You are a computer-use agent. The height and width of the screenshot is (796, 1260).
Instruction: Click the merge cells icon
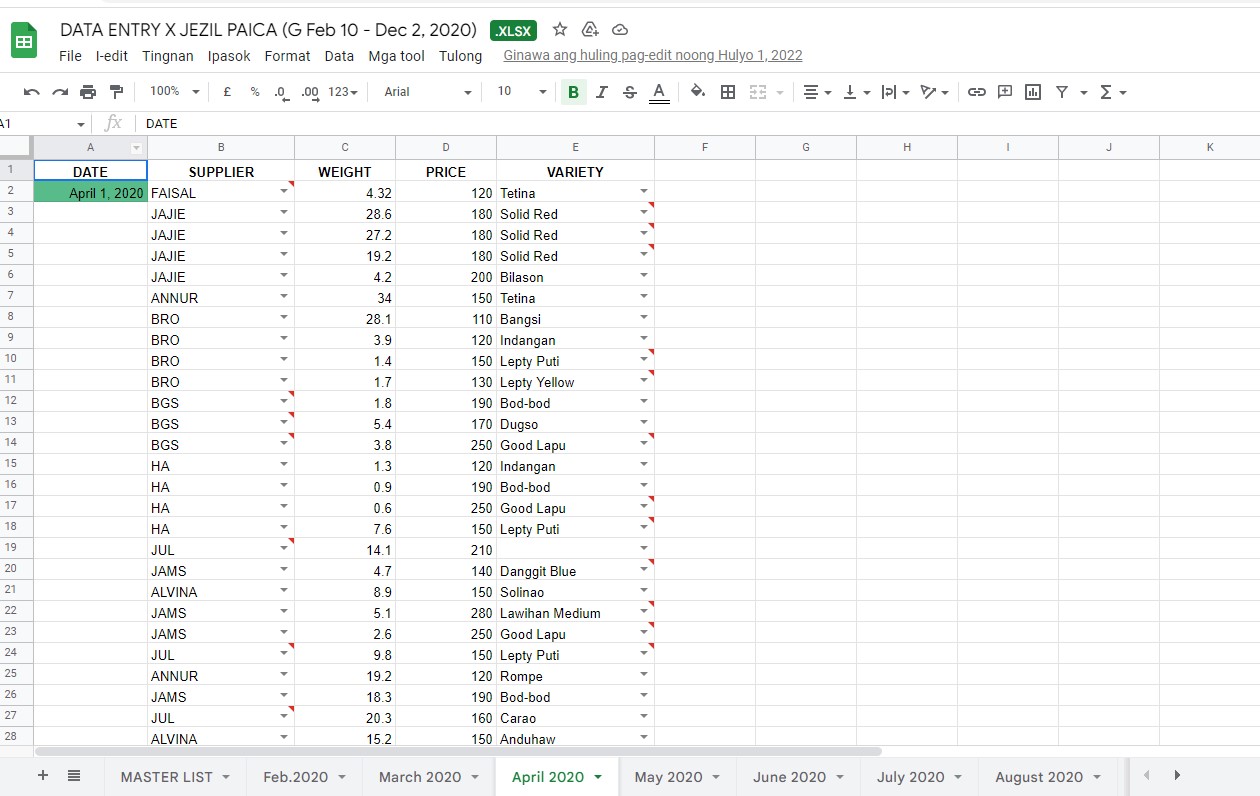point(758,92)
